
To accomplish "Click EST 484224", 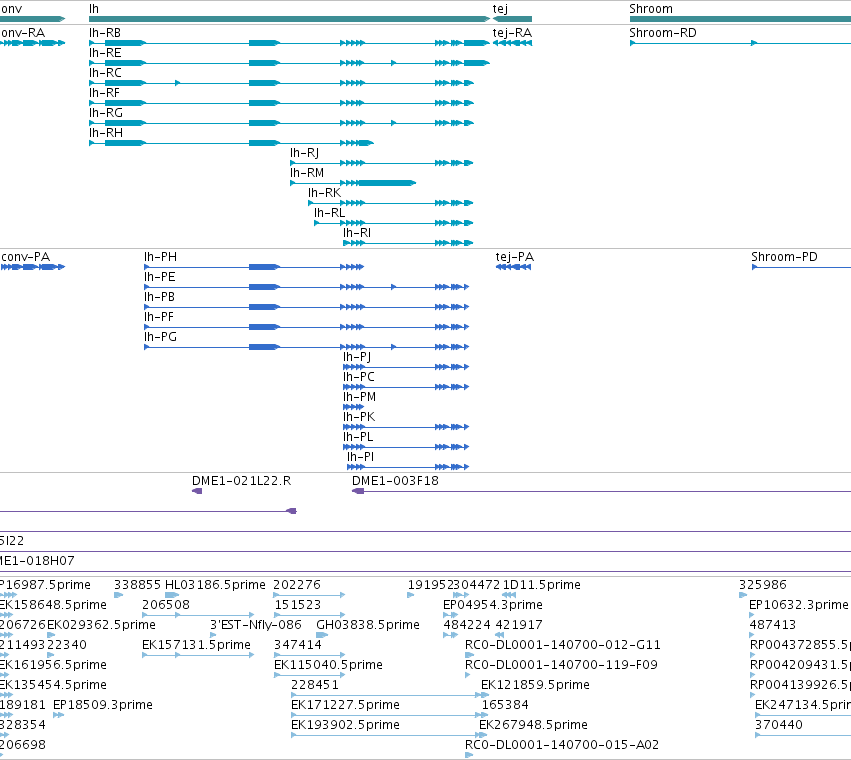I will [x=467, y=625].
